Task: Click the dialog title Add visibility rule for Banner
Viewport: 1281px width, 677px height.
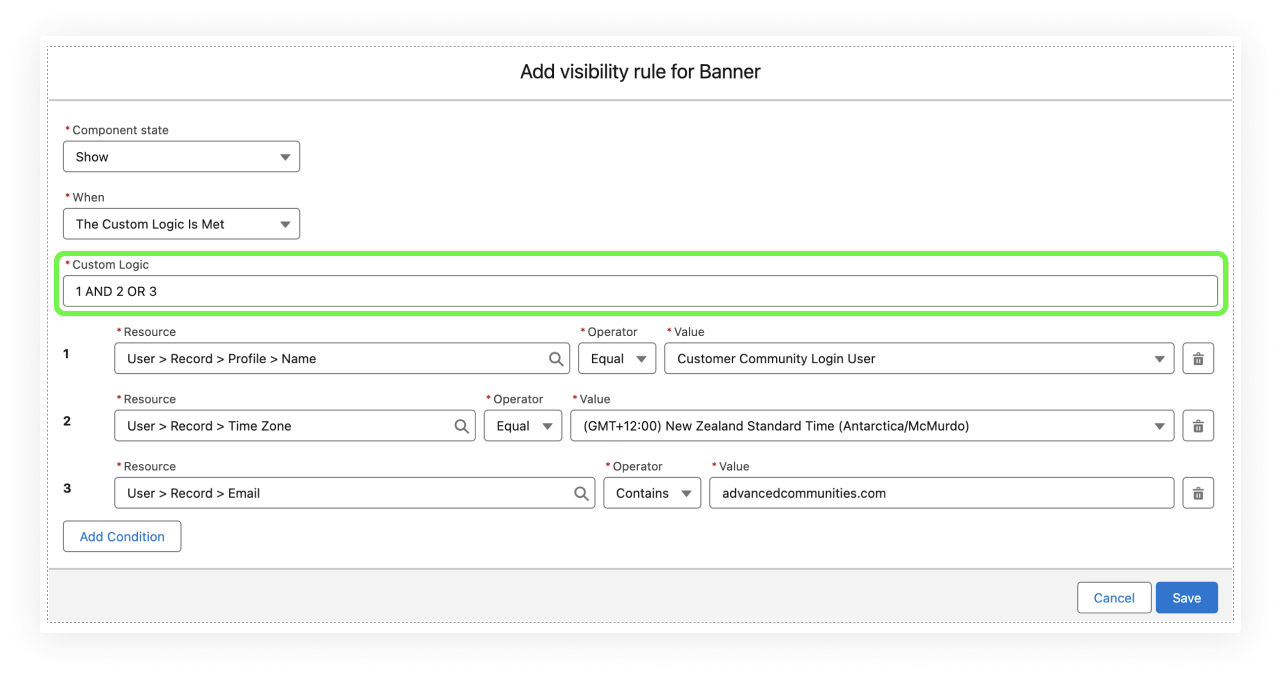Action: tap(640, 72)
